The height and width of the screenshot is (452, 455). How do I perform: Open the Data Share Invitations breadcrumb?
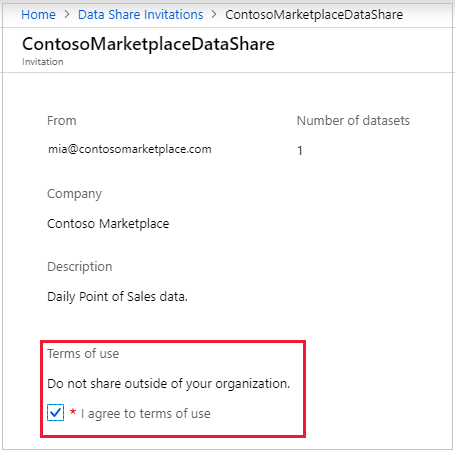click(140, 15)
